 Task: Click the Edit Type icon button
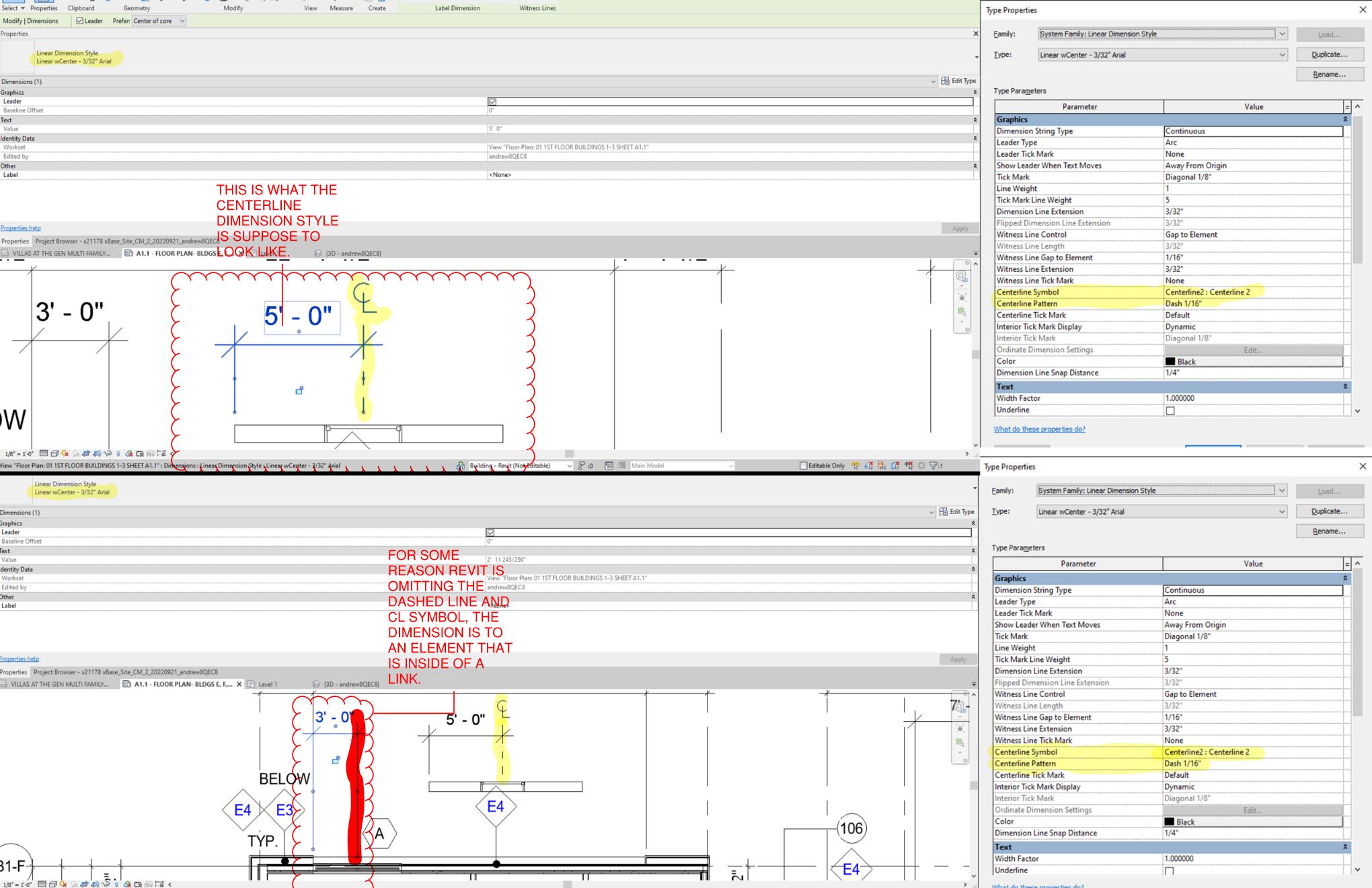958,81
